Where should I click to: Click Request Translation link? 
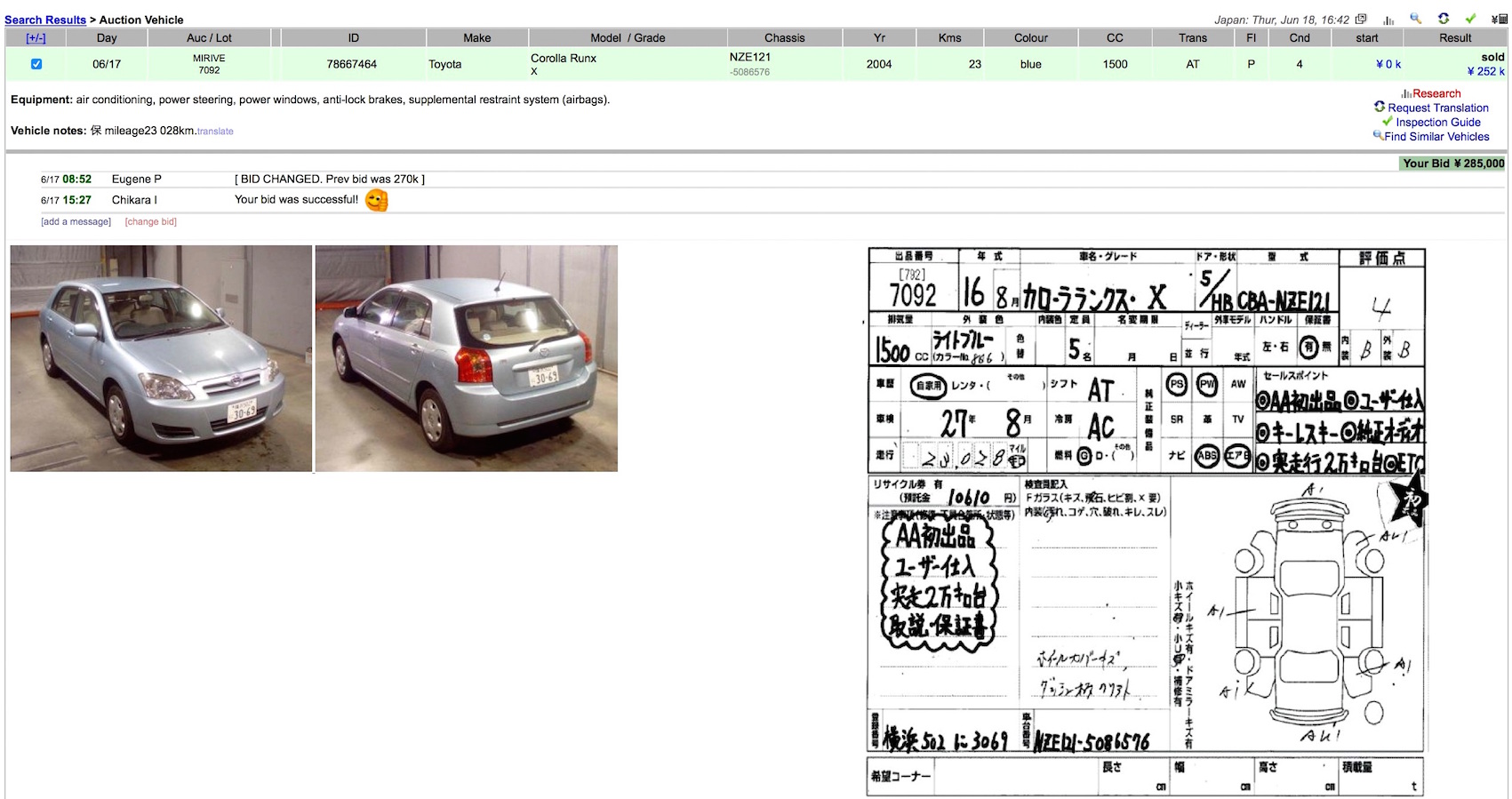[1438, 108]
